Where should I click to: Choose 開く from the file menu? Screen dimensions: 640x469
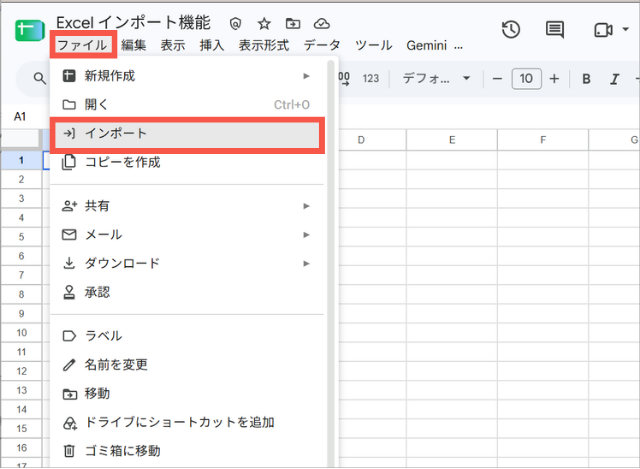click(187, 105)
